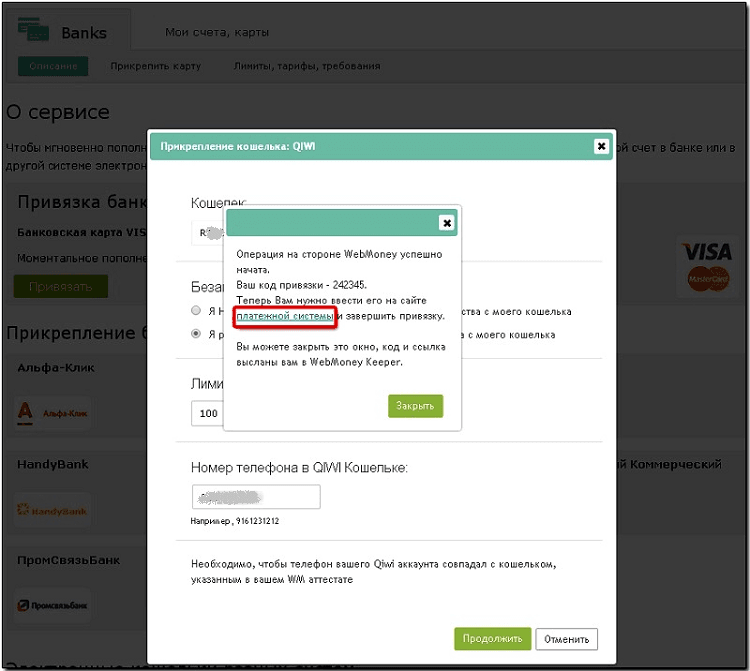Click the green 'Привязать' button
Screen dimensions: 750x671
pos(61,286)
